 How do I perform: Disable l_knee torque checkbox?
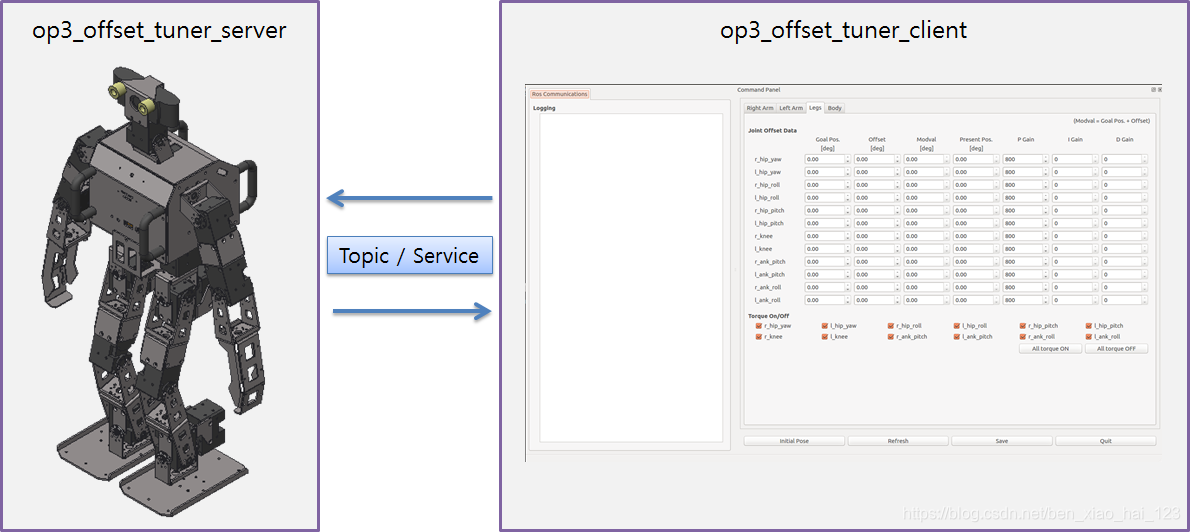825,336
